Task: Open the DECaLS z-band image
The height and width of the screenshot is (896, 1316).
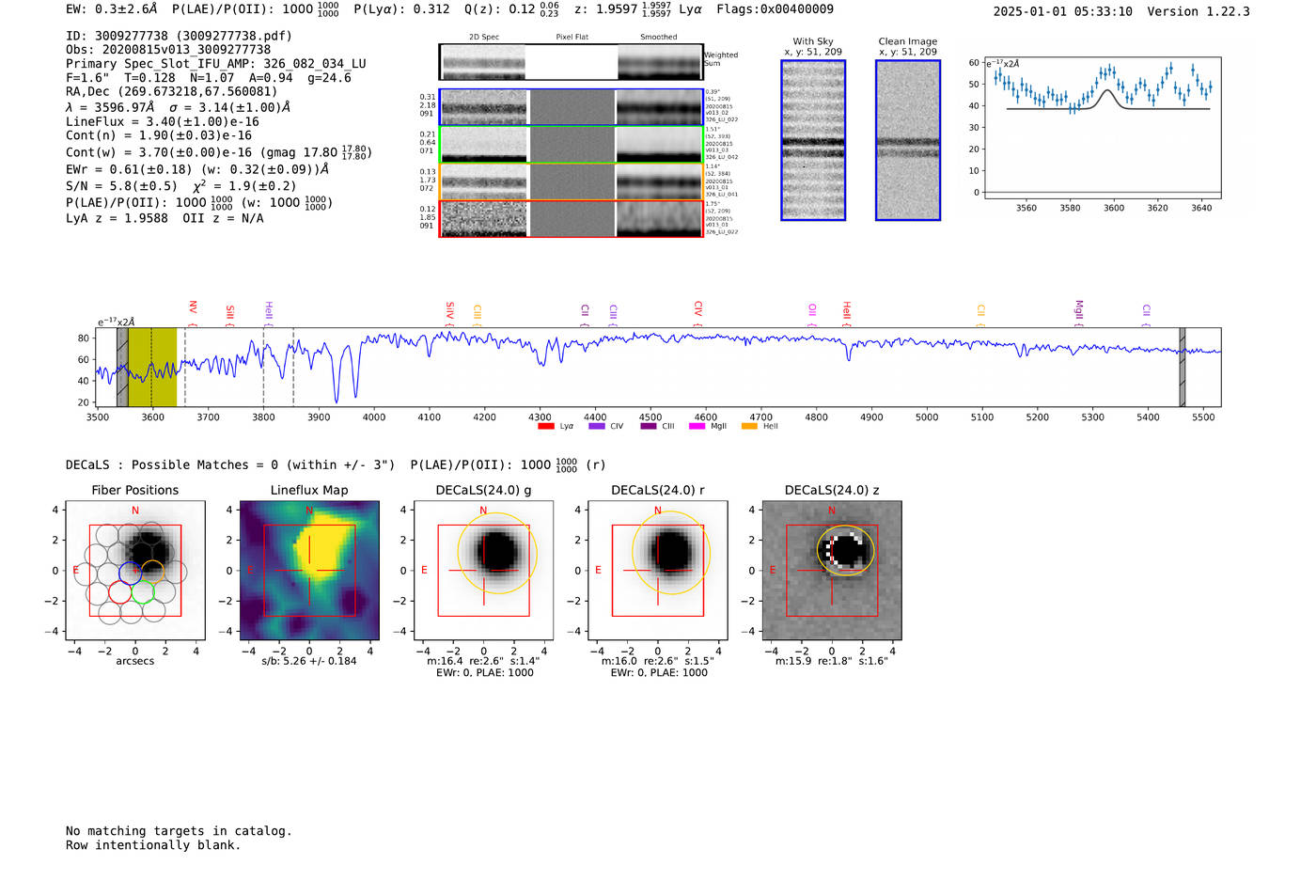Action: pos(832,571)
